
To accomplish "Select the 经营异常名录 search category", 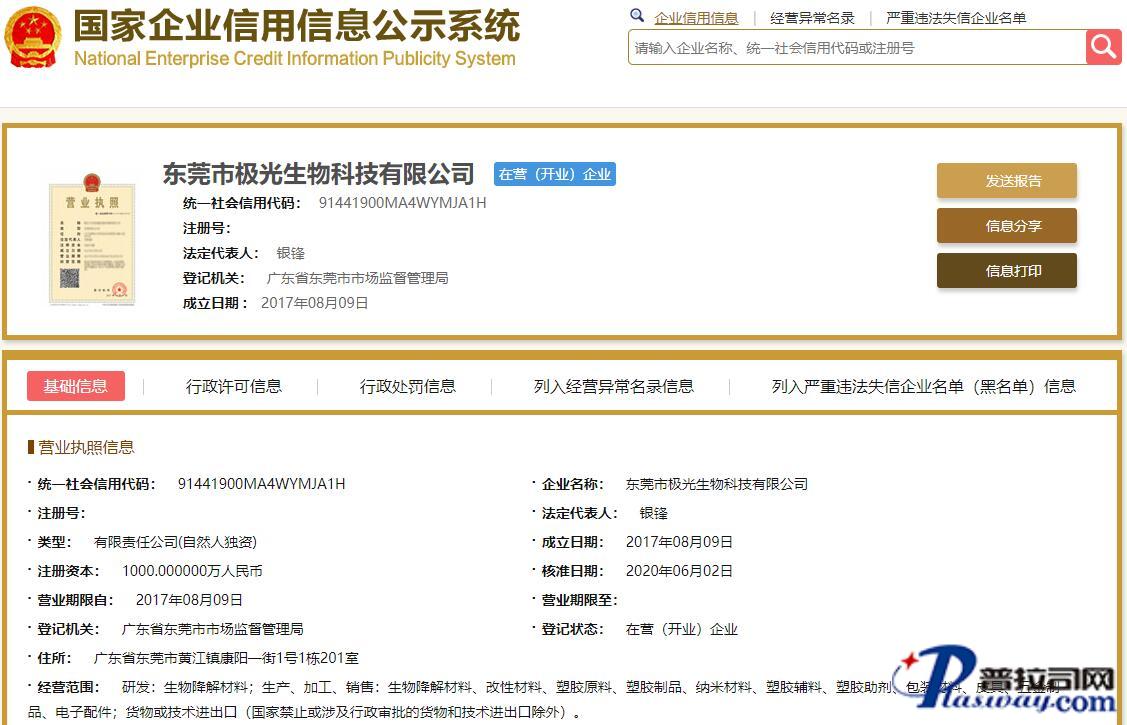I will tap(812, 18).
